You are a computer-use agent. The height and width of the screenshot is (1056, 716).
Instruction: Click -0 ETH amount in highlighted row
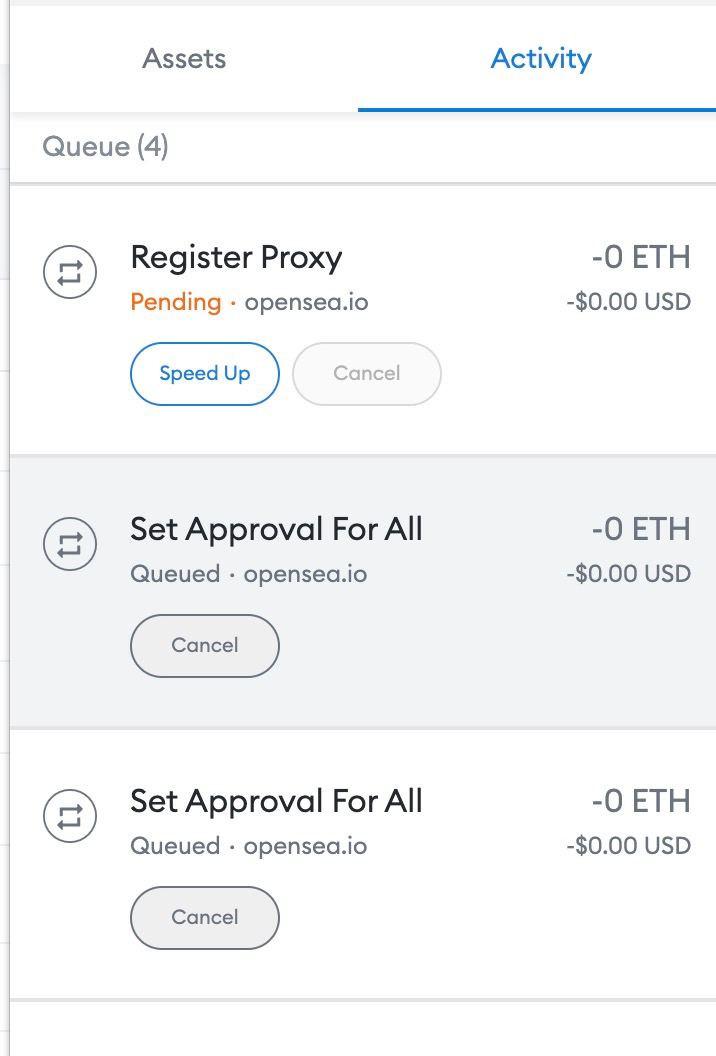641,529
